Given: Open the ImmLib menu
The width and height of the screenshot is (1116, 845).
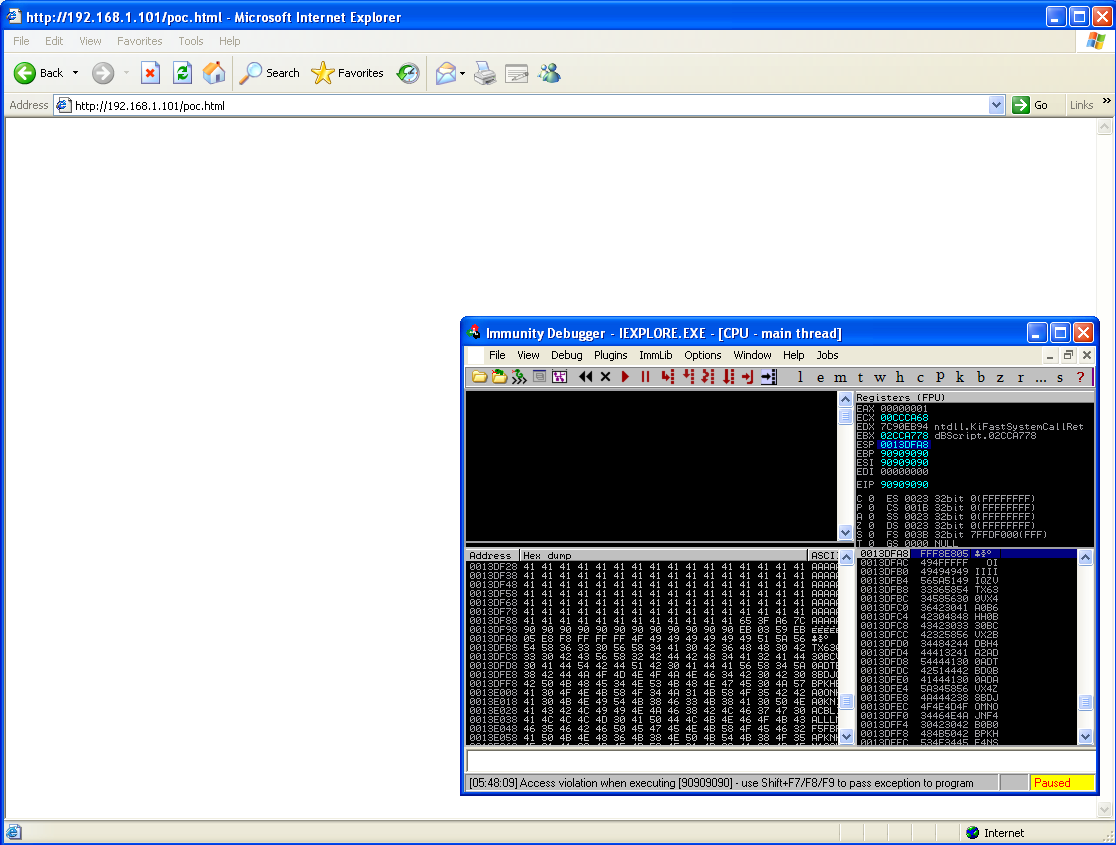Looking at the screenshot, I should [x=656, y=355].
